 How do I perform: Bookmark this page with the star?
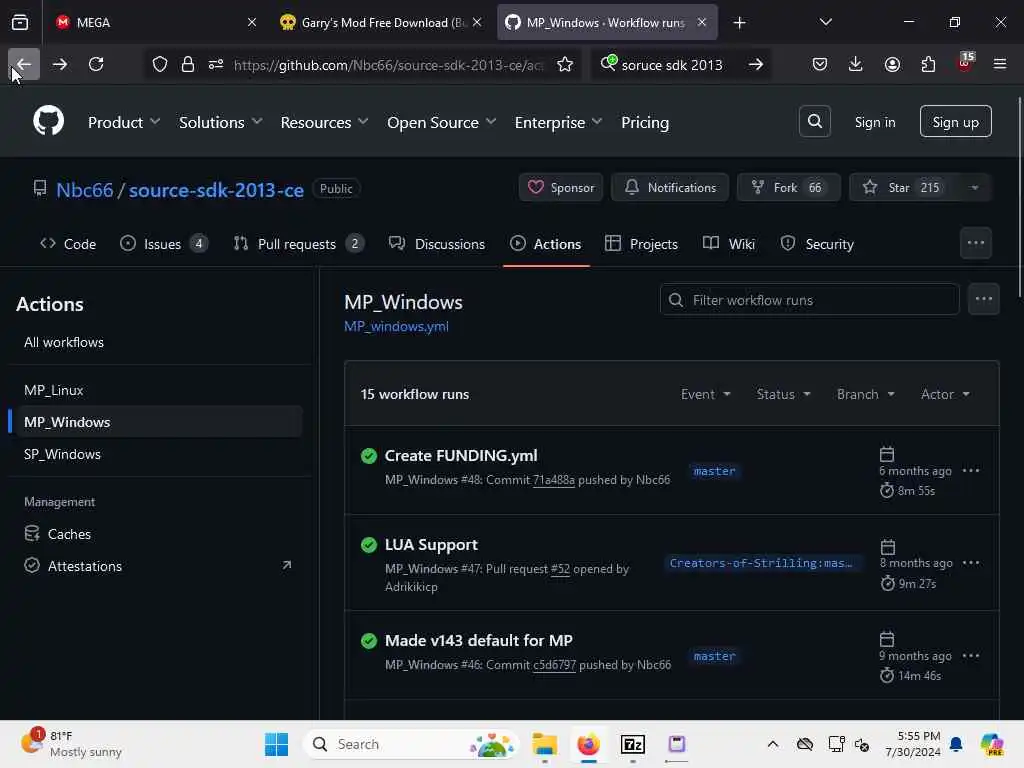pos(565,65)
